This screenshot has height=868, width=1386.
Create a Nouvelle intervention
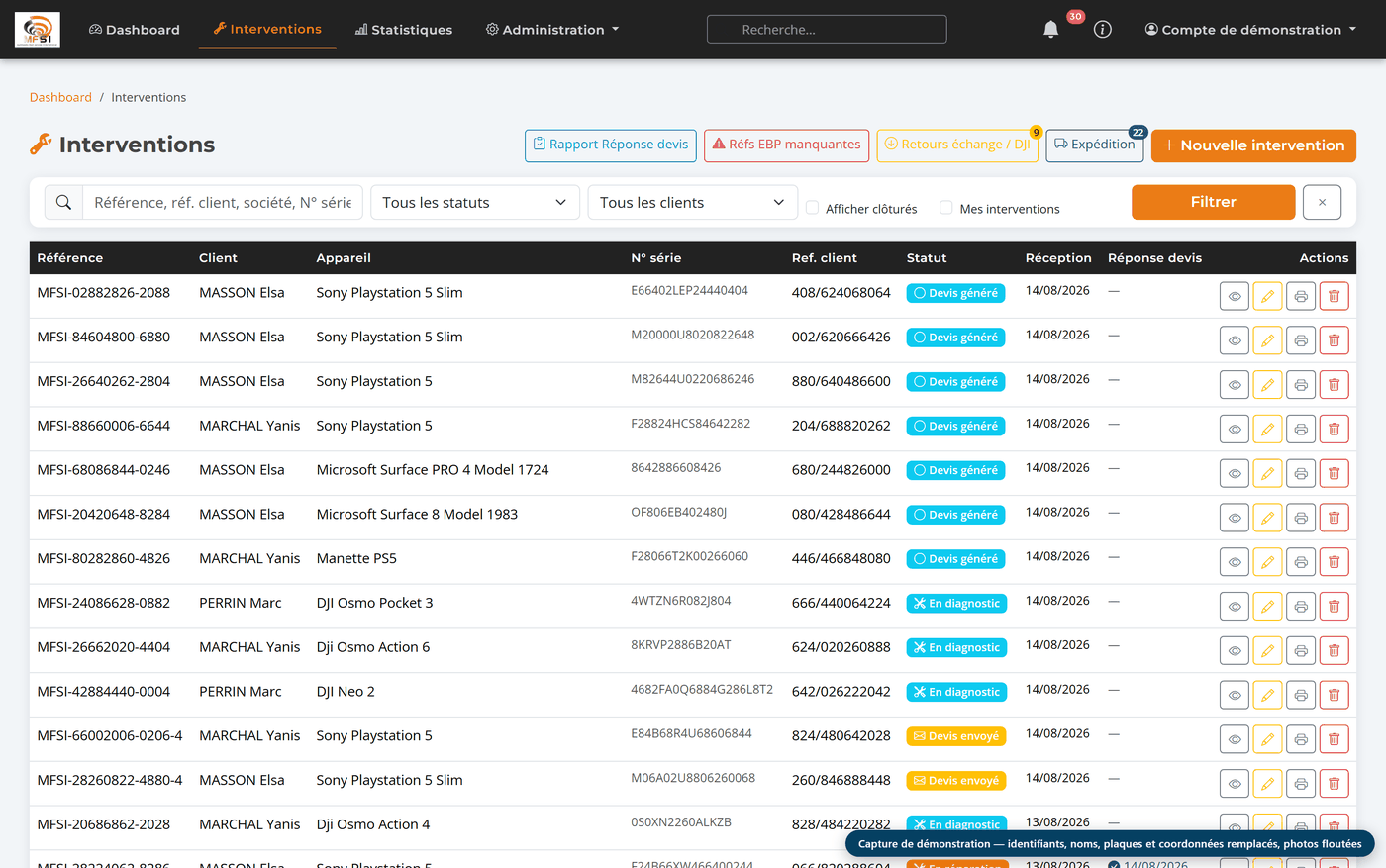(1253, 145)
